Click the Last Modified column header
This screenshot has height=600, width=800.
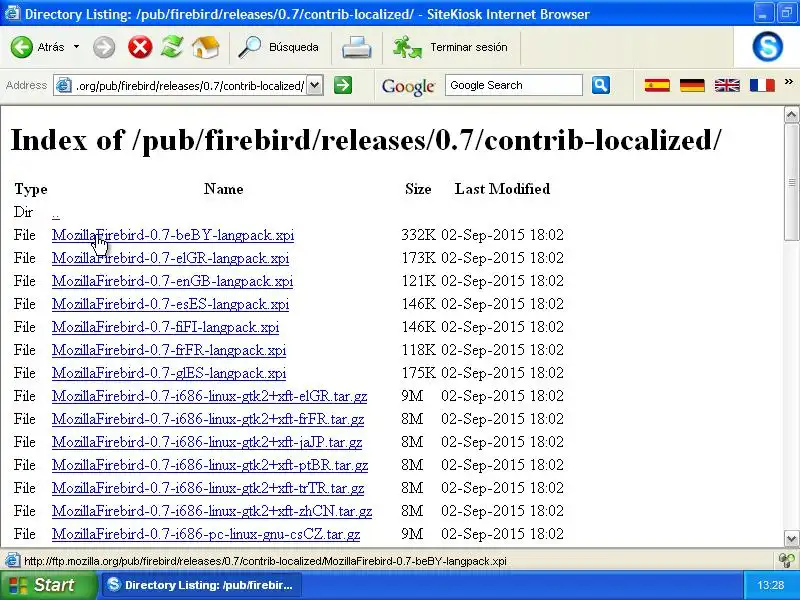click(503, 189)
